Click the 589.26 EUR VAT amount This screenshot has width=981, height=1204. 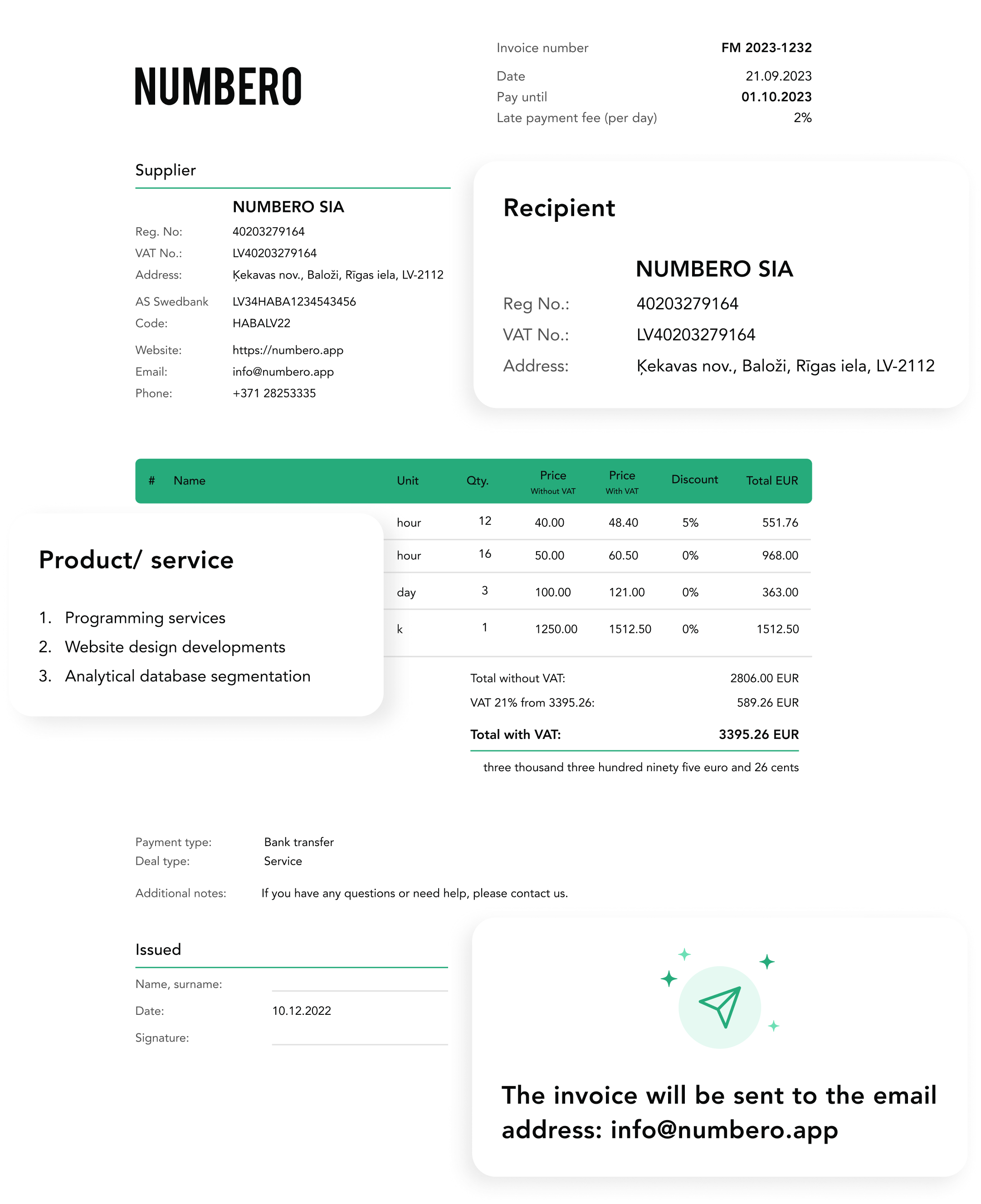[x=767, y=702]
